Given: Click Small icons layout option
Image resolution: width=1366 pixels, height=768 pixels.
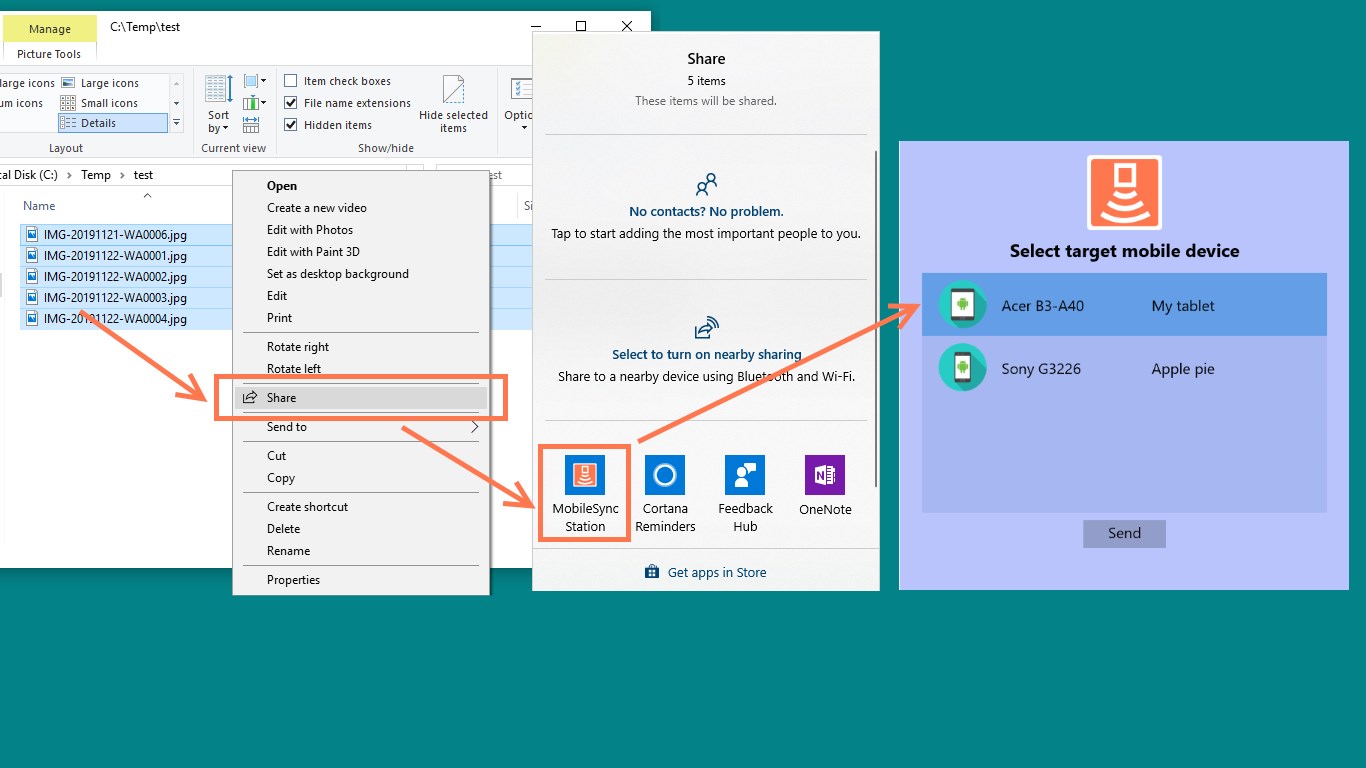Looking at the screenshot, I should click(x=99, y=103).
